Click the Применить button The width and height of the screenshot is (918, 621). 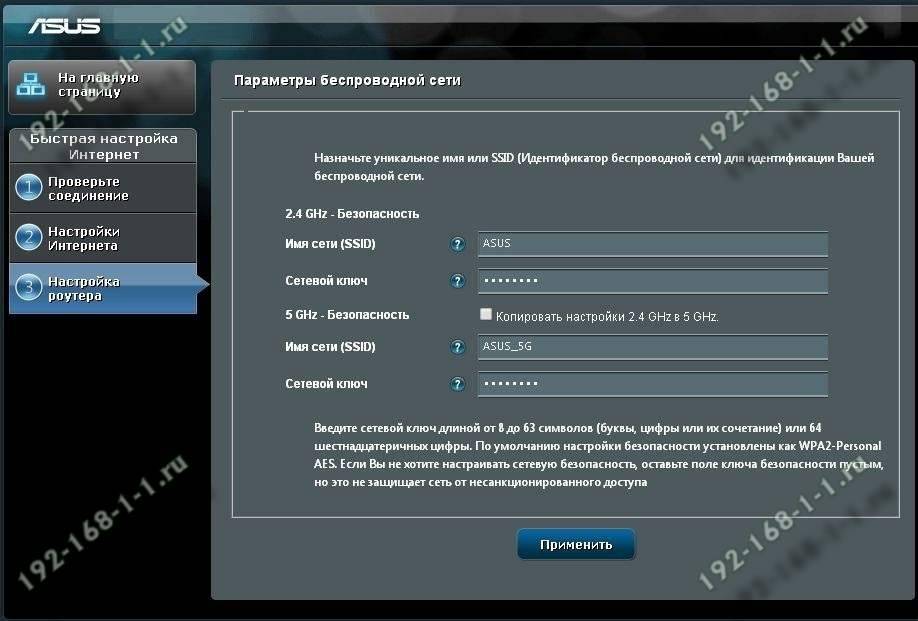click(x=576, y=544)
